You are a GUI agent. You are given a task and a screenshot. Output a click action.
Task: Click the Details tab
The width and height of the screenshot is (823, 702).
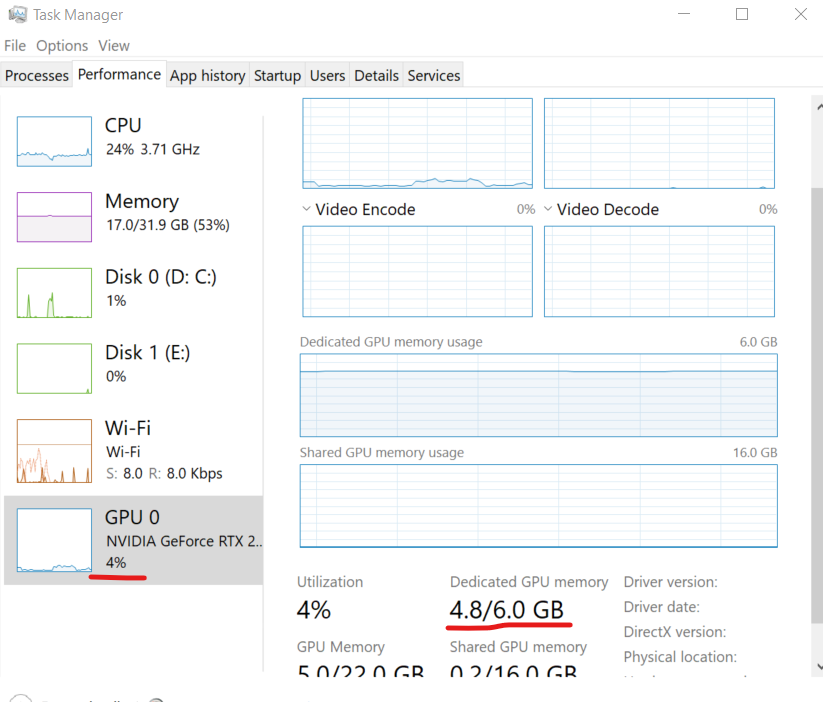(376, 74)
